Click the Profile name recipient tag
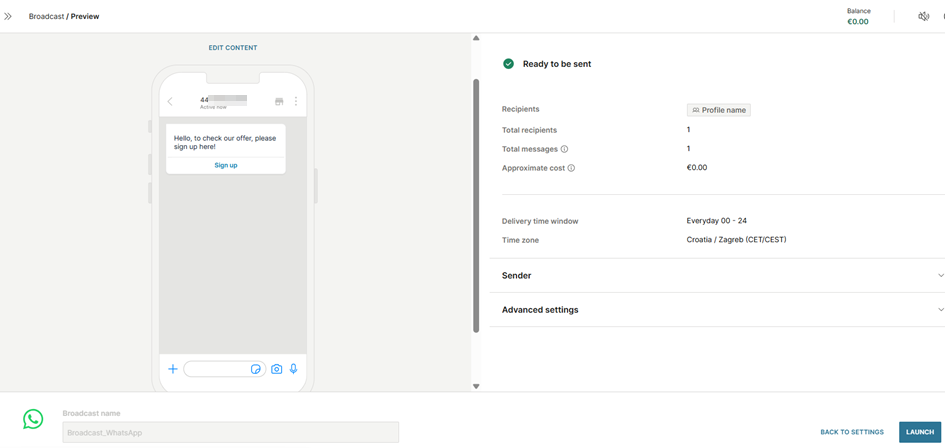The width and height of the screenshot is (945, 448). point(719,110)
